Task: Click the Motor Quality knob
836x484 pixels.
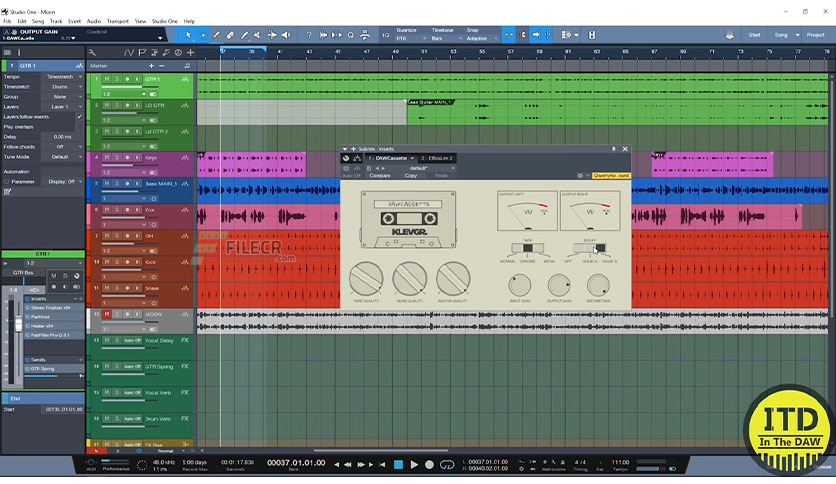Action: pyautogui.click(x=453, y=279)
